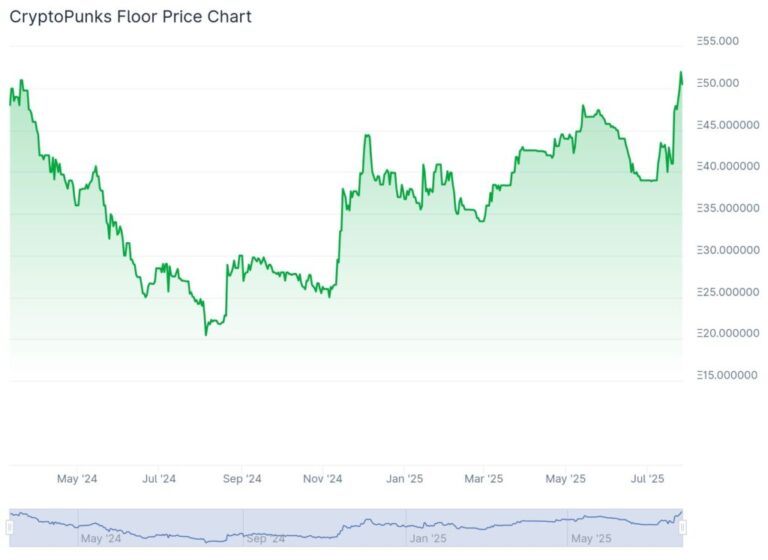
Task: Click the 'CryptoPunks Floor Price Chart' title
Action: (130, 17)
